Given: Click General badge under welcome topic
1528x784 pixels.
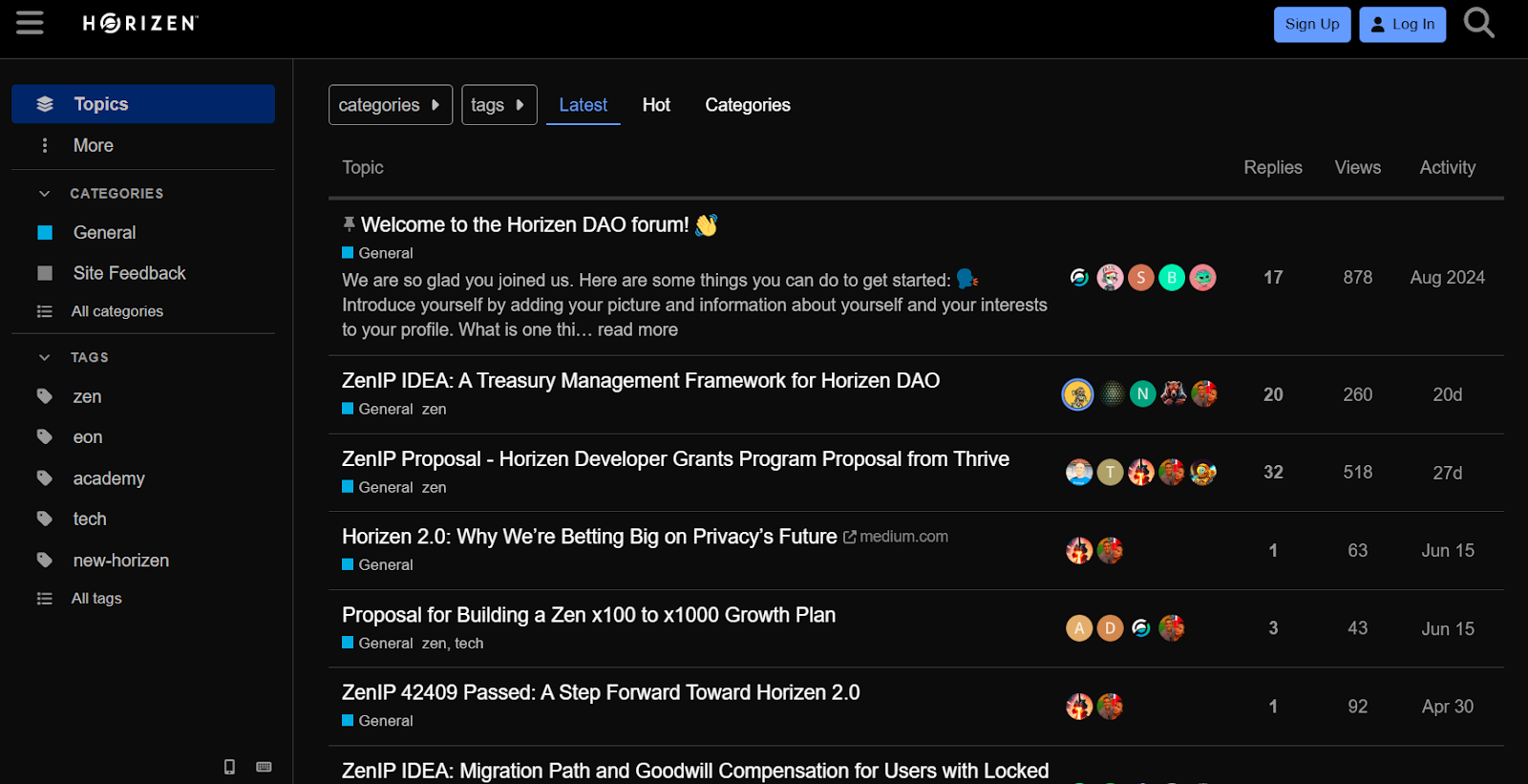Looking at the screenshot, I should pyautogui.click(x=377, y=253).
